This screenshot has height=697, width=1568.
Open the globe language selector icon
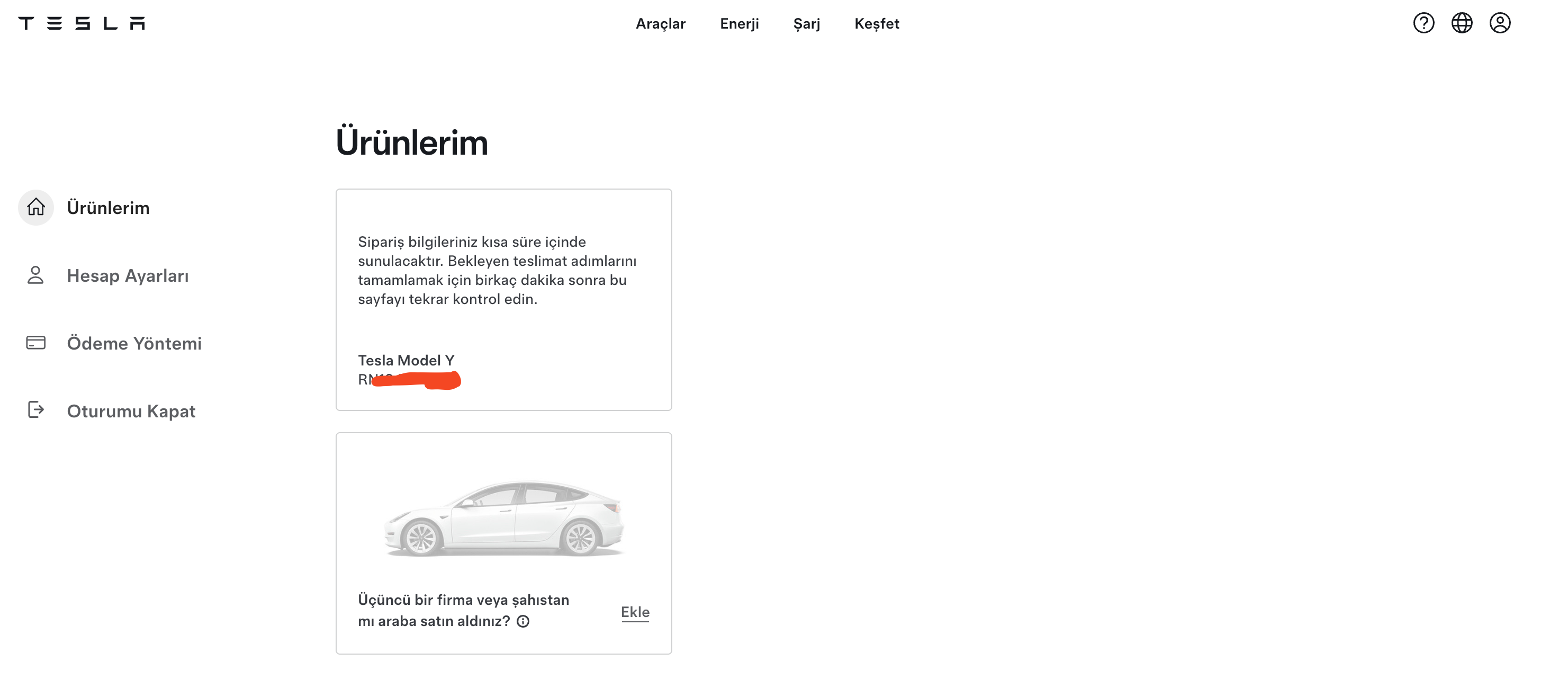click(1462, 23)
